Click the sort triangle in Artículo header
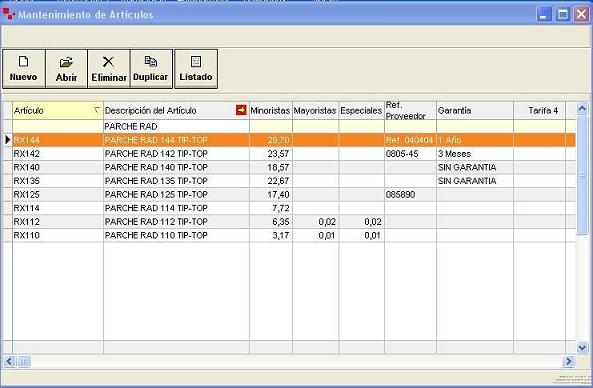 click(97, 110)
